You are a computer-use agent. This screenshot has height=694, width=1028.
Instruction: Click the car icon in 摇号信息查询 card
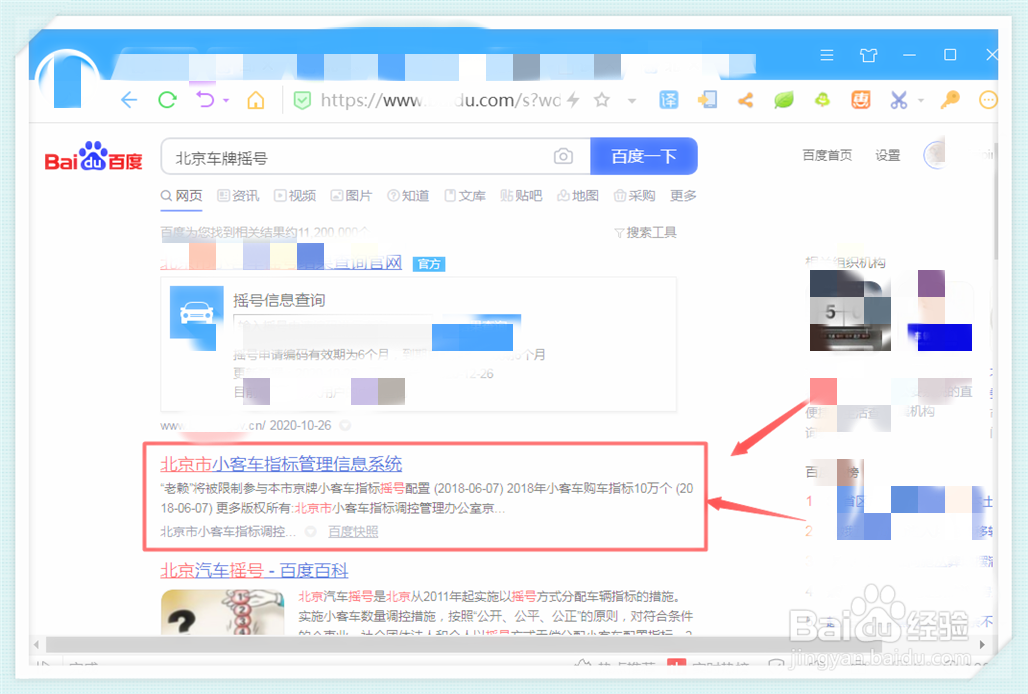click(x=196, y=312)
